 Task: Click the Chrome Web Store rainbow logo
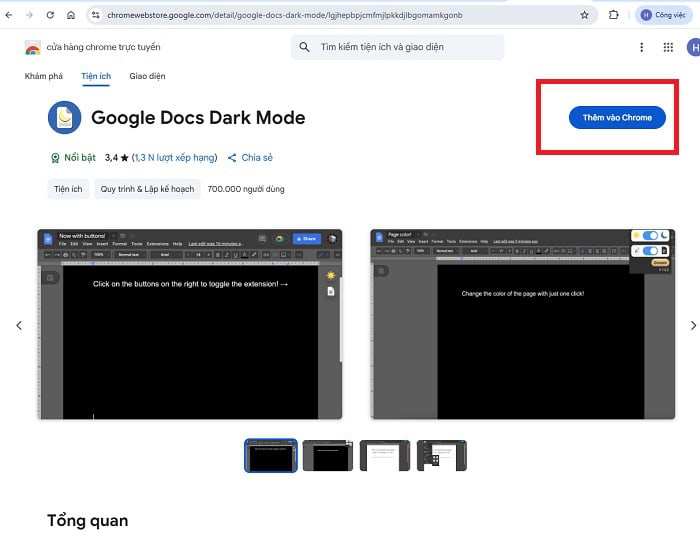click(33, 47)
